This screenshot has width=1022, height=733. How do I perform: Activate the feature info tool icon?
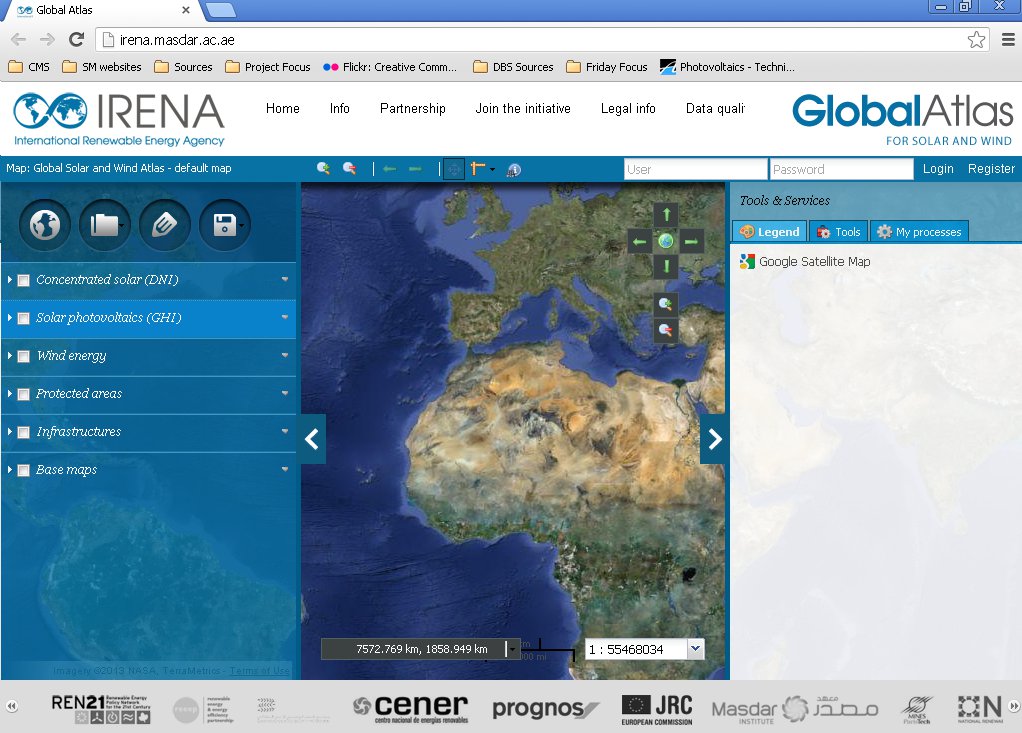point(514,169)
